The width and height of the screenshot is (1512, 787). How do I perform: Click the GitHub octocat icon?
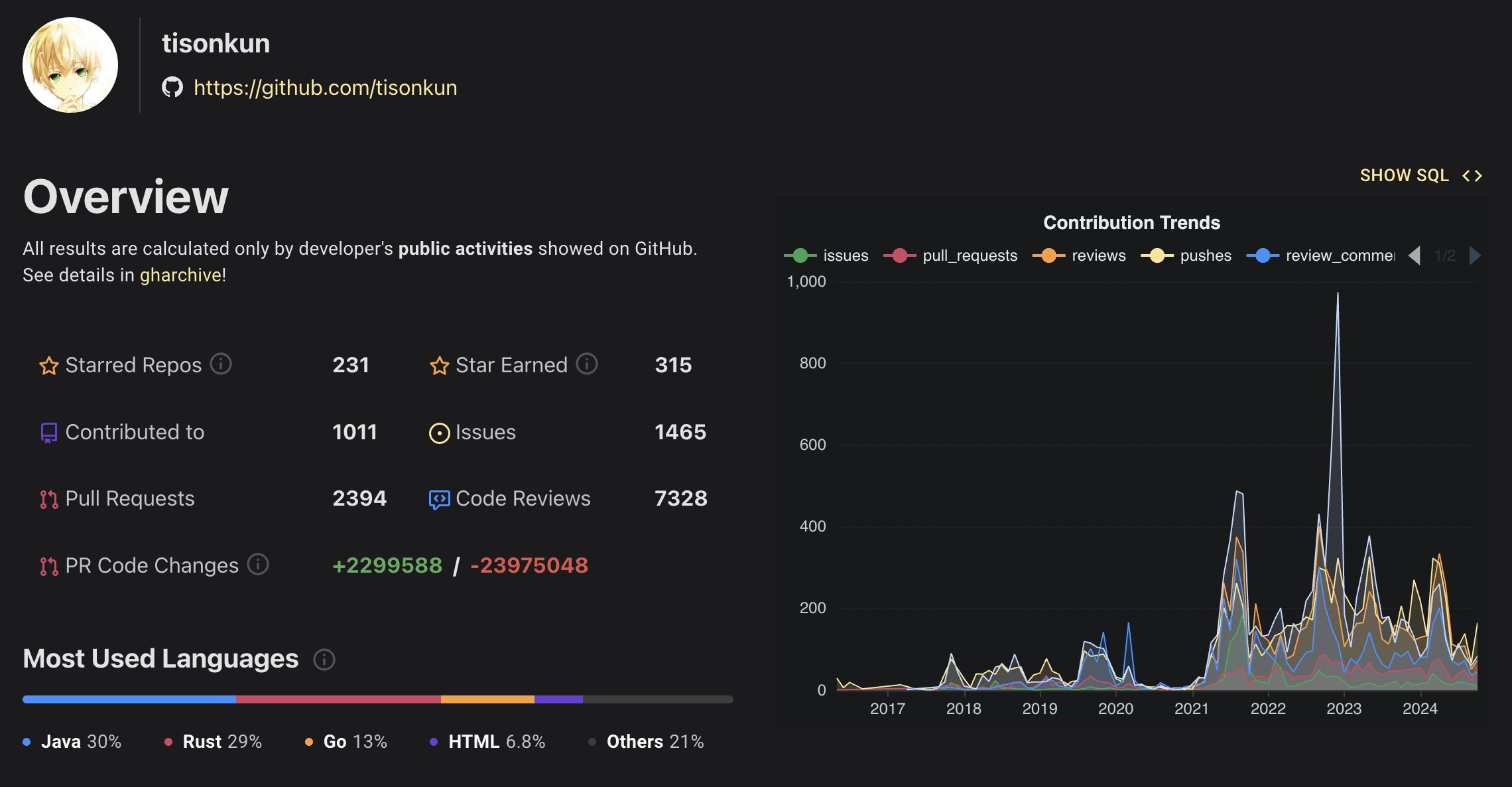pyautogui.click(x=172, y=87)
